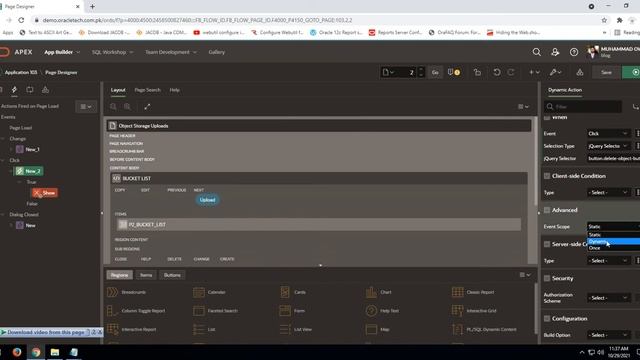
Task: Open the Help tab in center pane
Action: (174, 90)
